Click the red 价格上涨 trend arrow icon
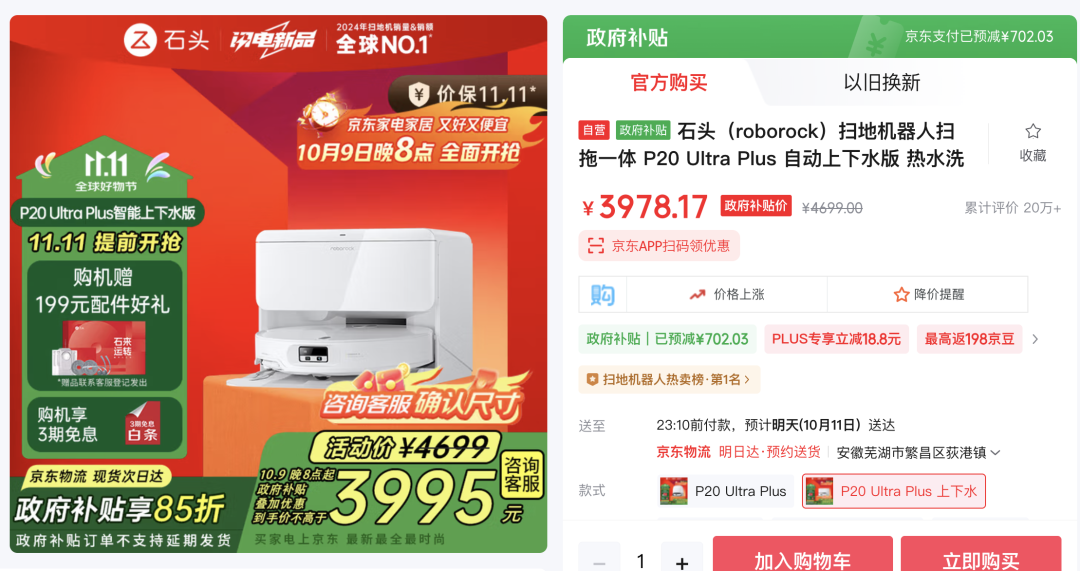 click(x=697, y=295)
